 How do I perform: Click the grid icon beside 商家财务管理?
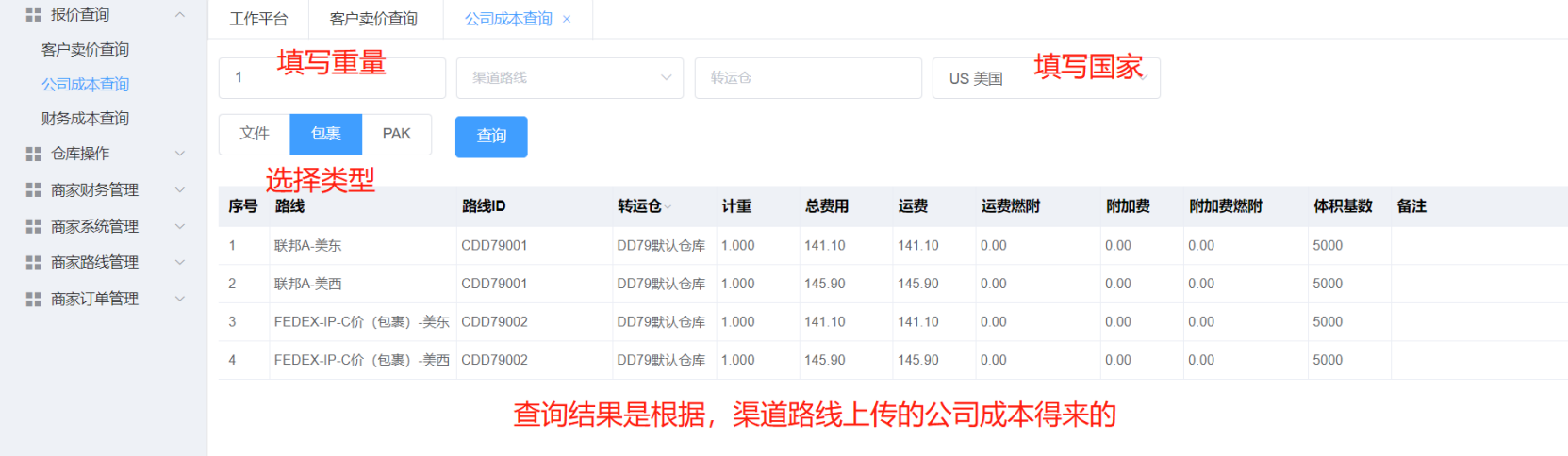[33, 190]
